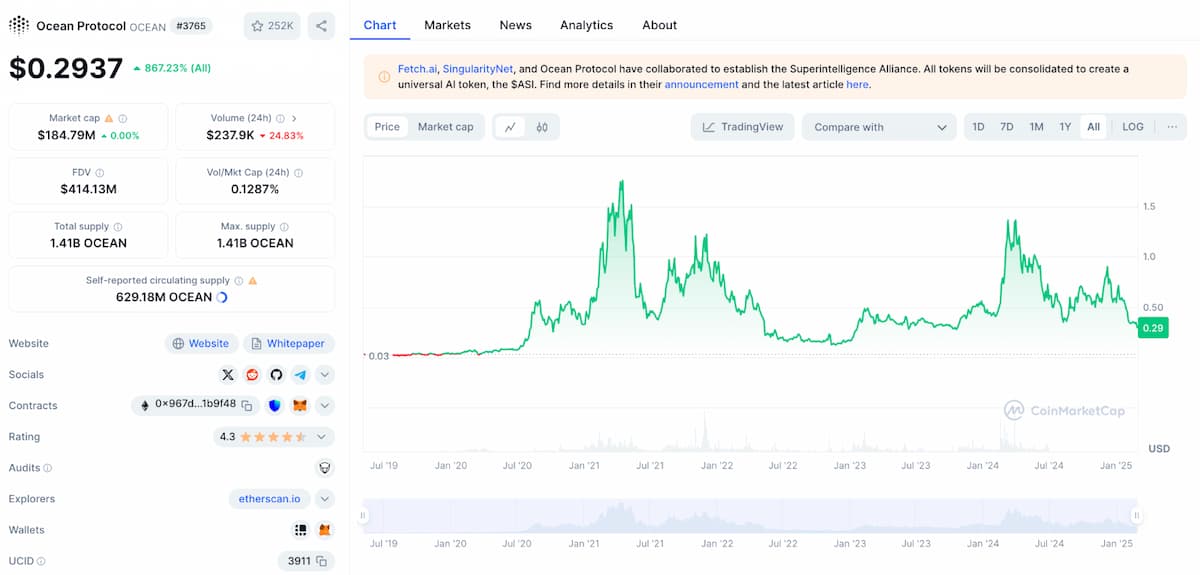Click the share icon button

[321, 26]
